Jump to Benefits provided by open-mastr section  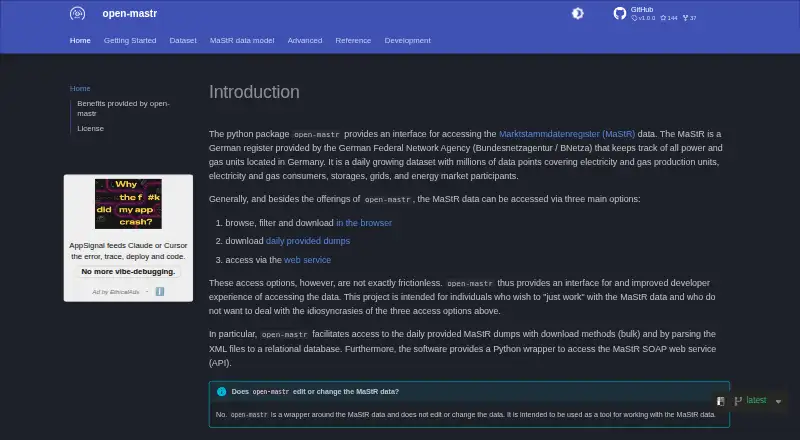(x=123, y=108)
